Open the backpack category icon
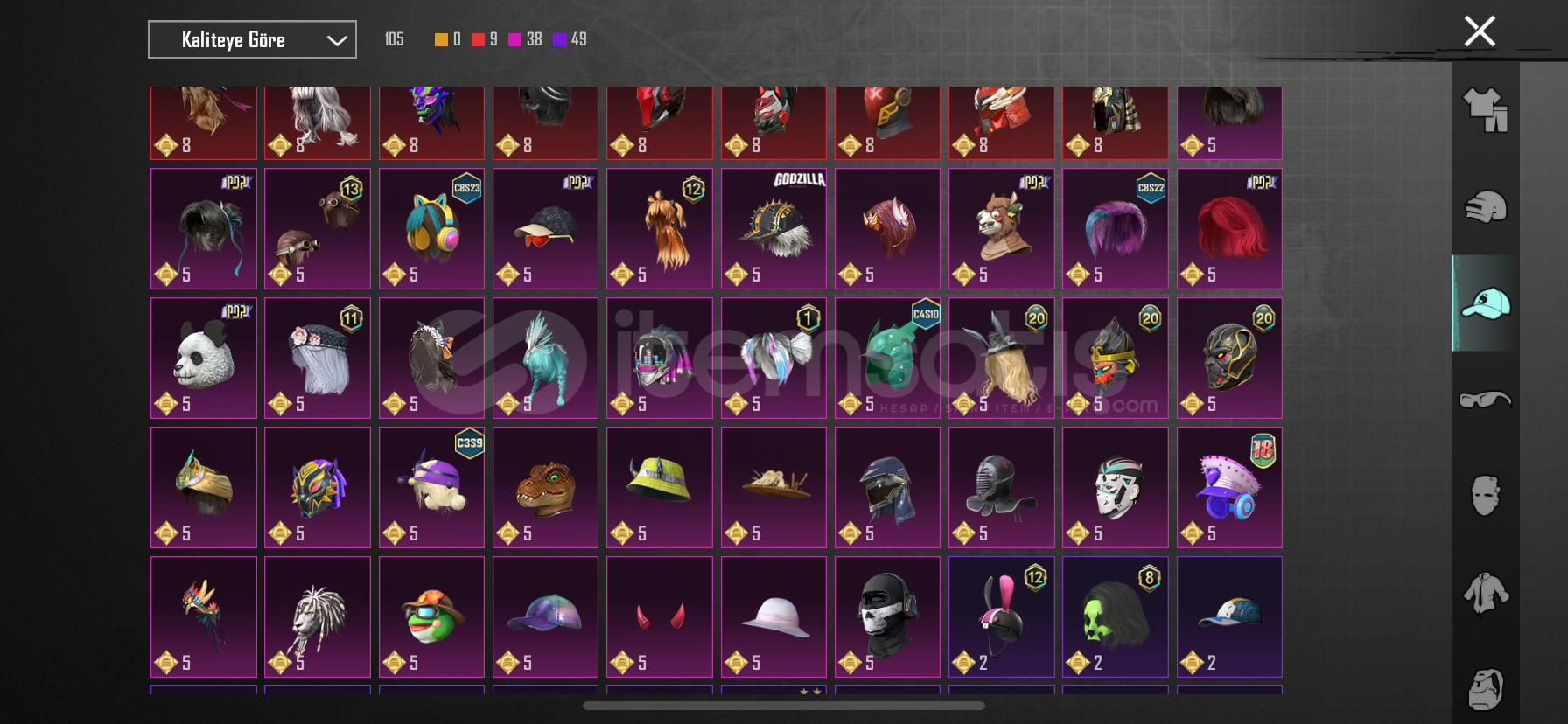Image resolution: width=1568 pixels, height=724 pixels. (1486, 689)
